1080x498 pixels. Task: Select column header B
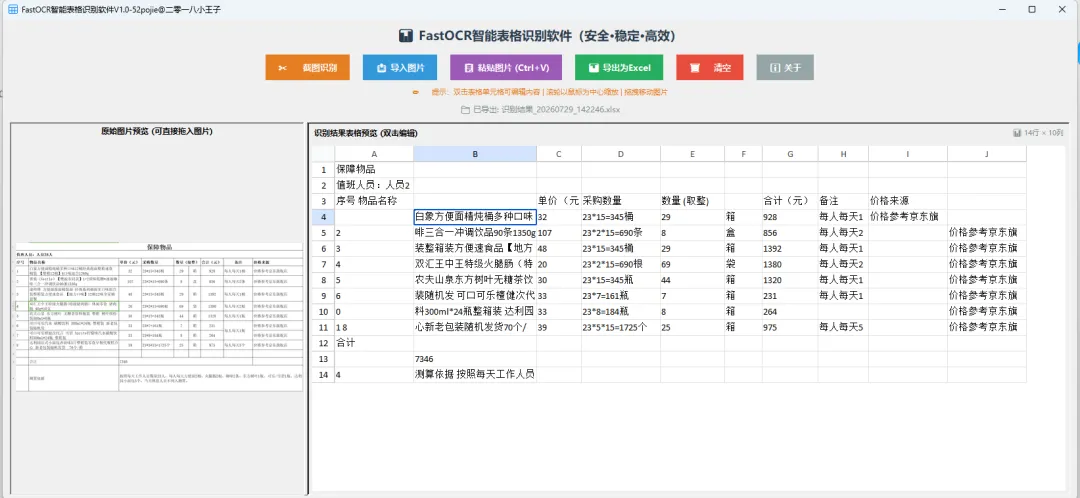pyautogui.click(x=475, y=154)
